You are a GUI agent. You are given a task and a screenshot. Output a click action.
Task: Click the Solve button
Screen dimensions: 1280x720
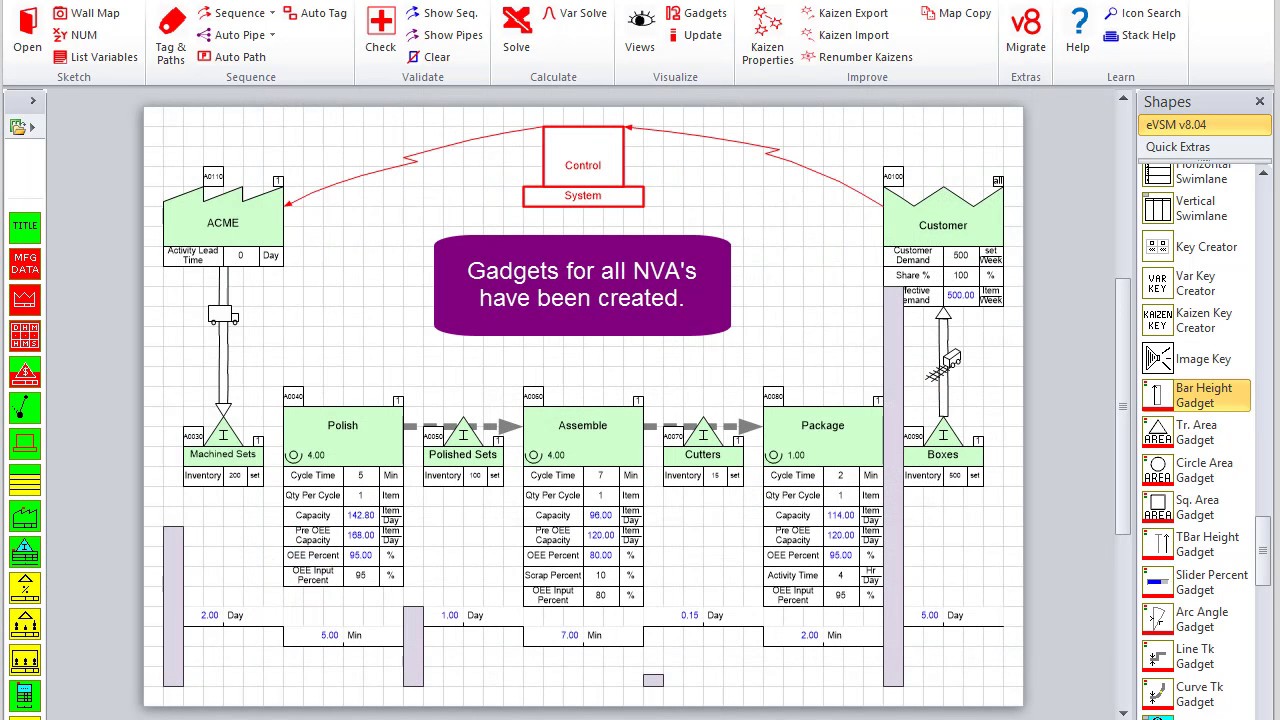(516, 30)
